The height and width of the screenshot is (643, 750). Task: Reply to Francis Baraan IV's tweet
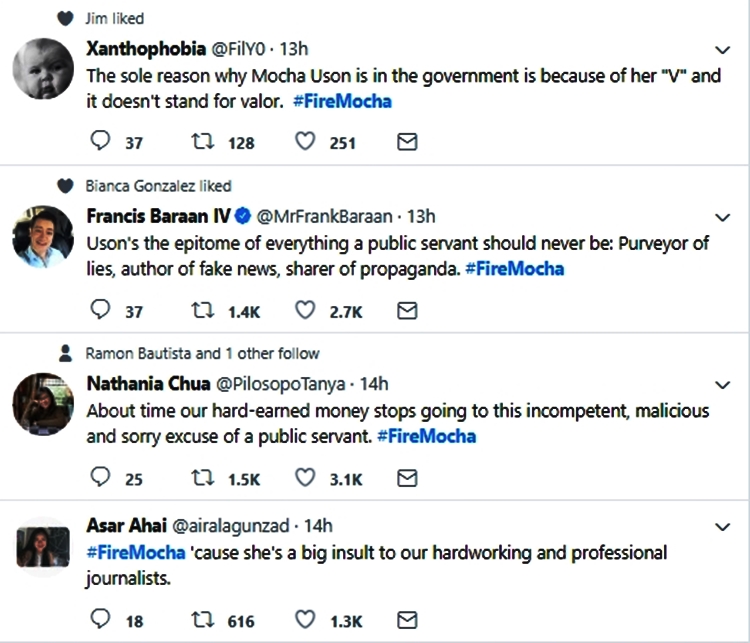pos(100,311)
